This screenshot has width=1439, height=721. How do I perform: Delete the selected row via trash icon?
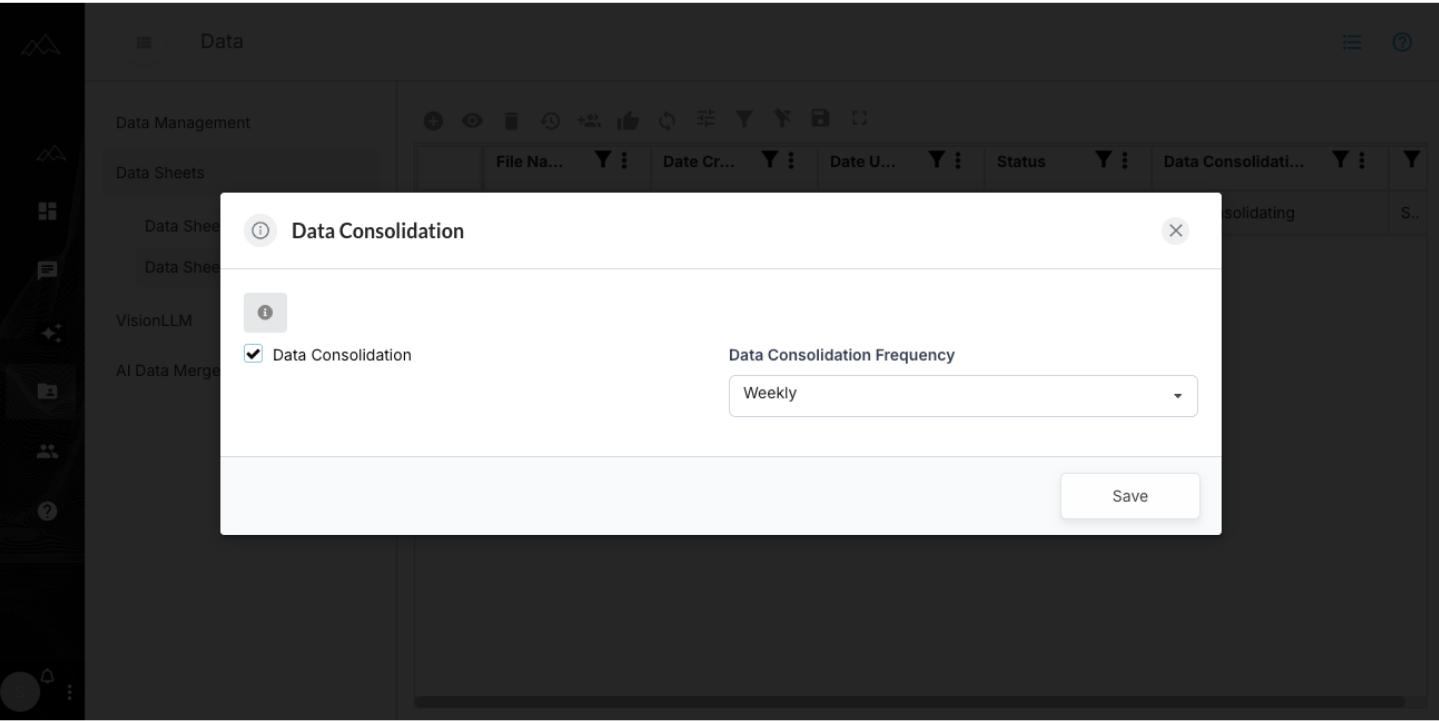point(511,119)
